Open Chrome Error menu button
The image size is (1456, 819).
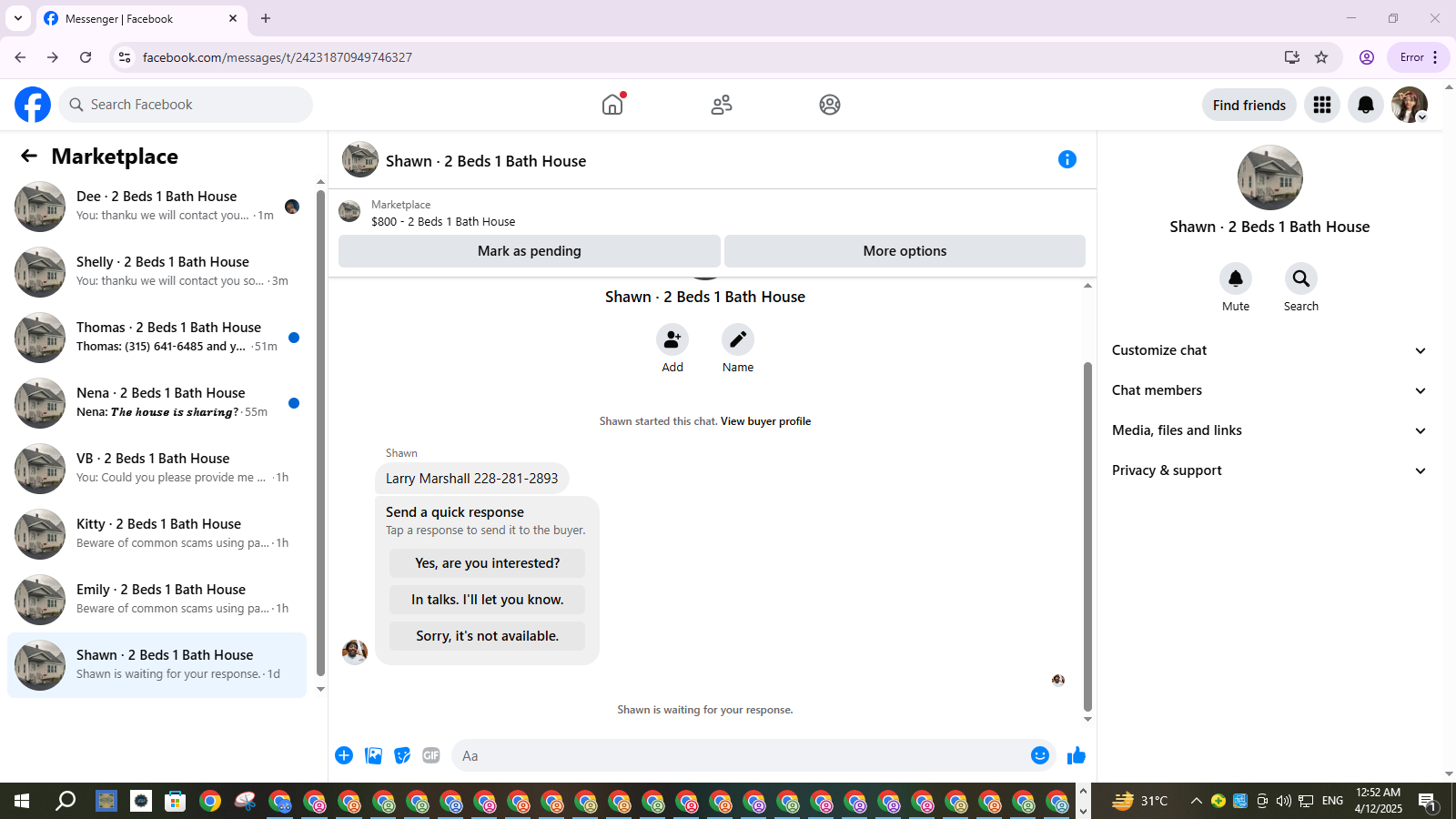pos(1419,57)
